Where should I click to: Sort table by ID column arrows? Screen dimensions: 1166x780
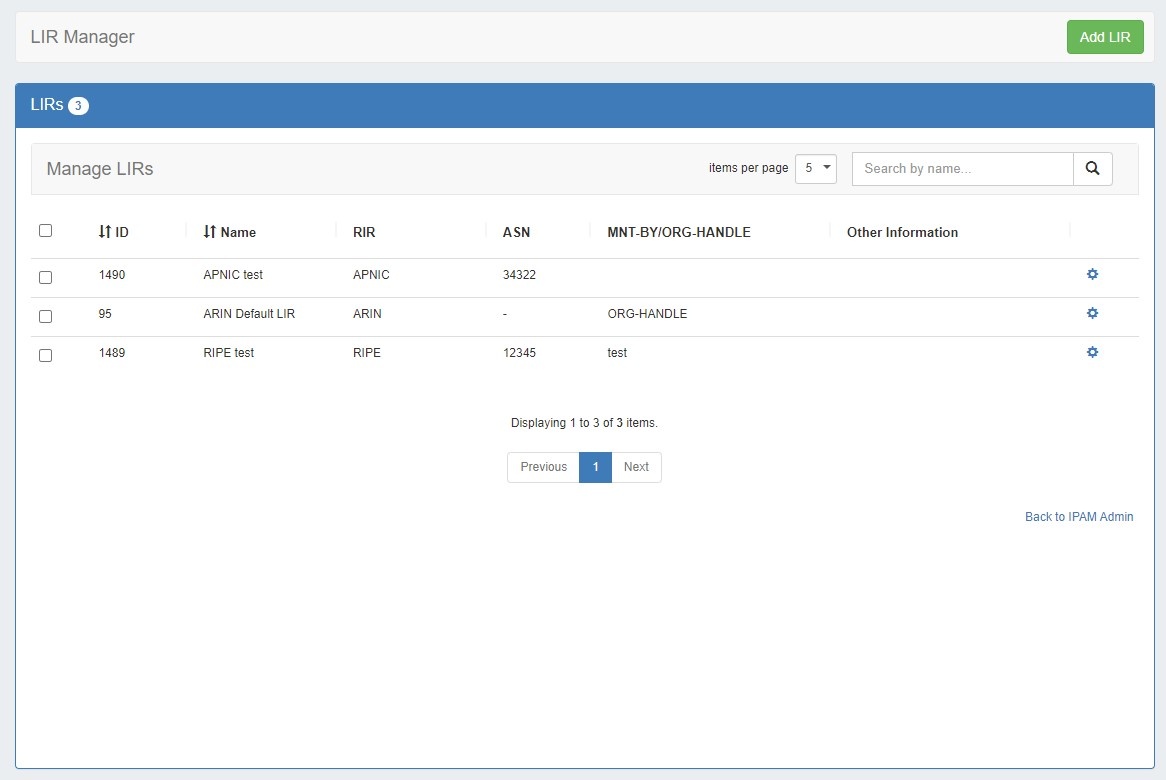[x=105, y=232]
